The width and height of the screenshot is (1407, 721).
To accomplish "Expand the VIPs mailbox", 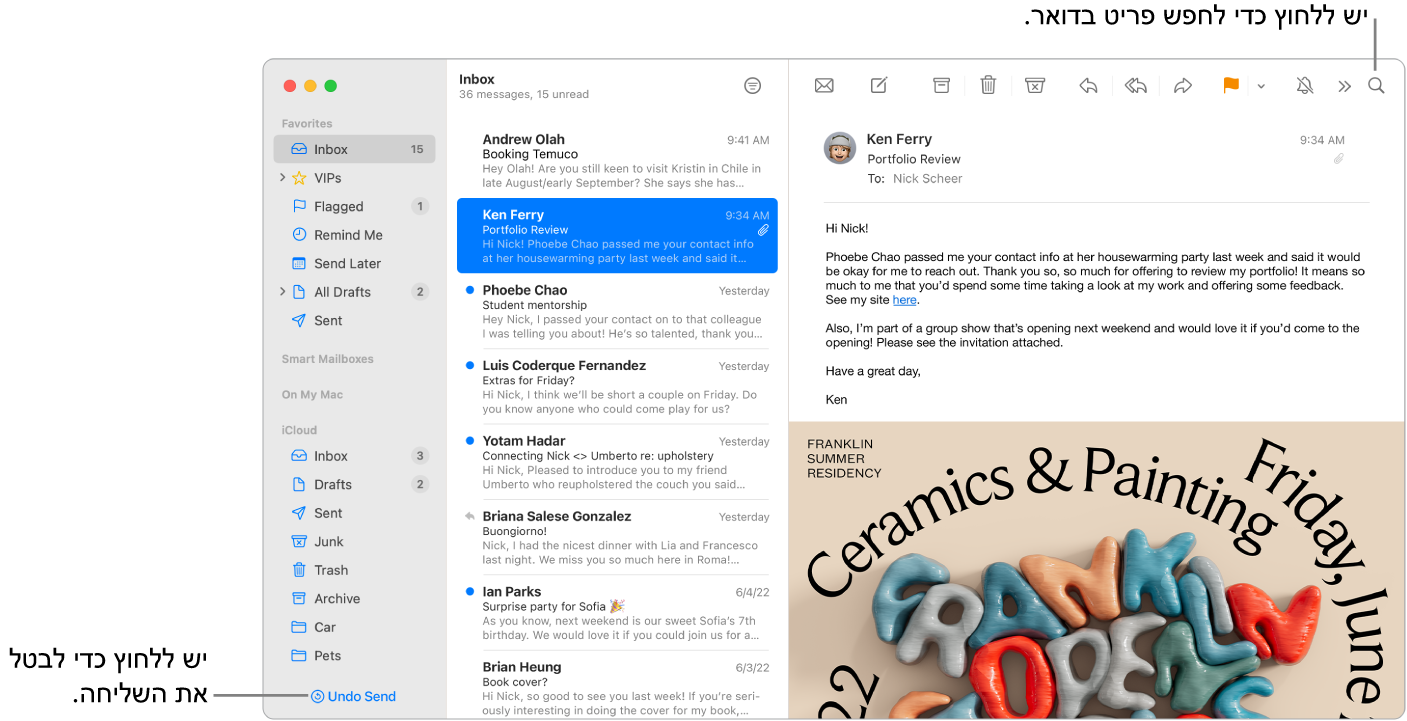I will click(x=282, y=178).
